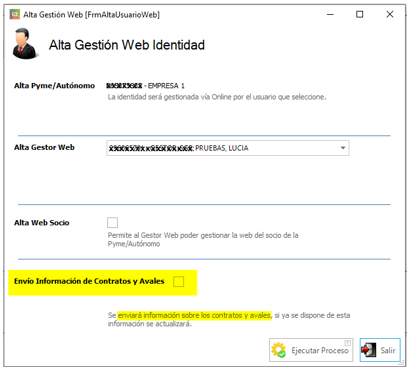This screenshot has width=412, height=370.
Task: Close the FrmAltaUsuarioWeb dialog
Action: [390, 14]
